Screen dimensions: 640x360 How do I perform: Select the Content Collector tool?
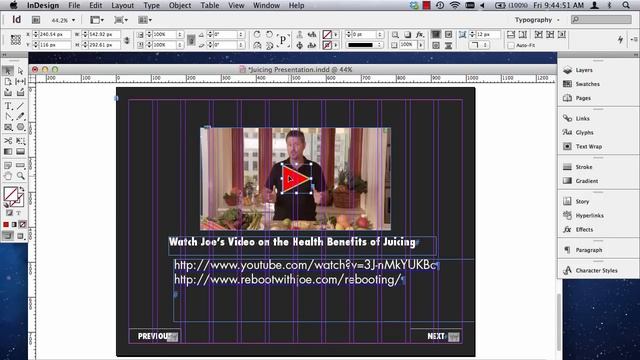(x=8, y=93)
